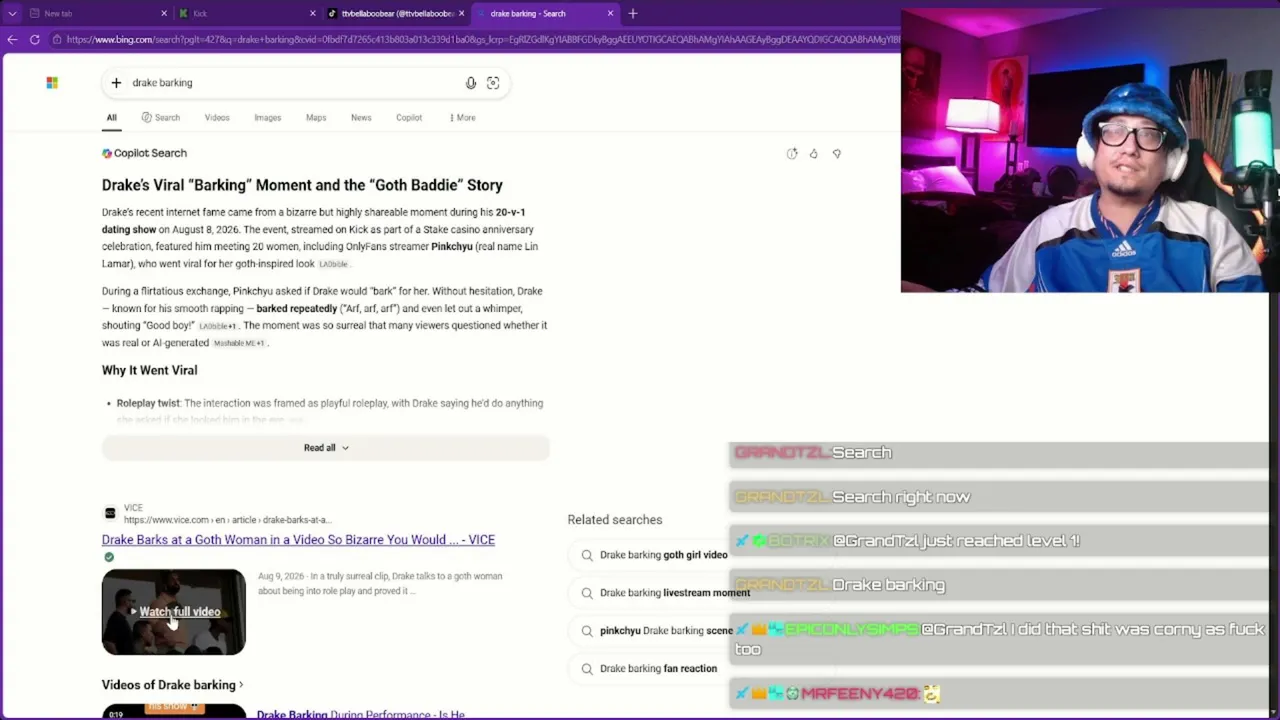
Task: Expand the Videos of Drake barking heading
Action: (x=172, y=685)
